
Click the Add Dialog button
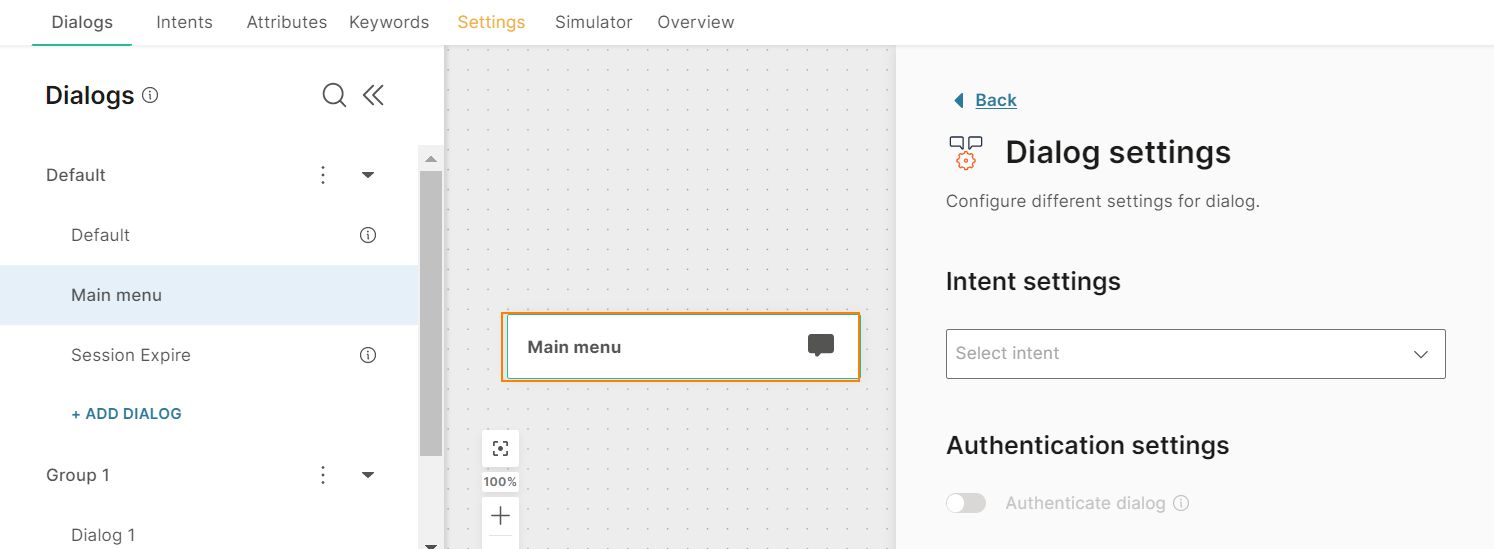pyautogui.click(x=127, y=414)
